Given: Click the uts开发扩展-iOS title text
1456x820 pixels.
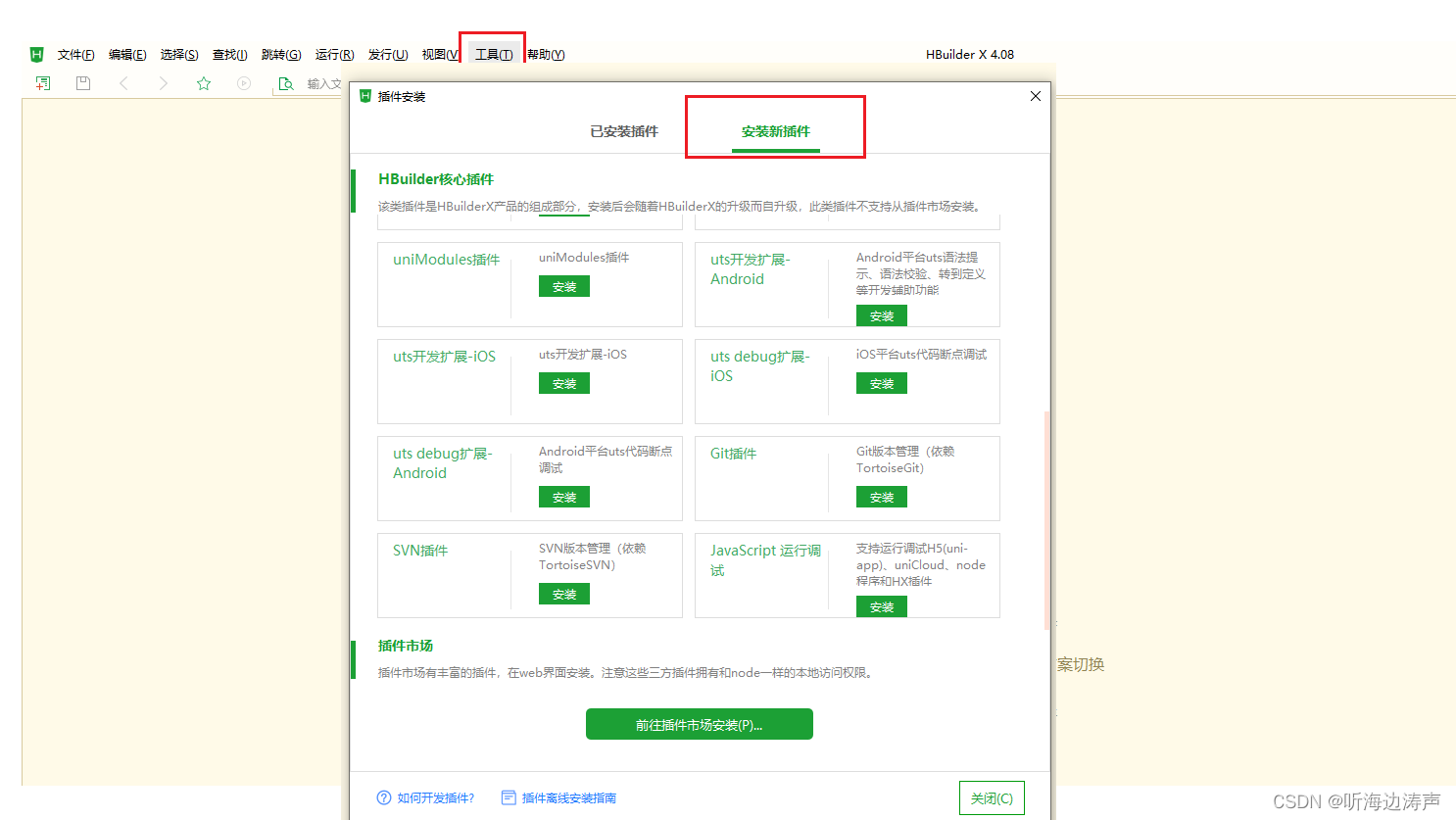Looking at the screenshot, I should pyautogui.click(x=444, y=357).
